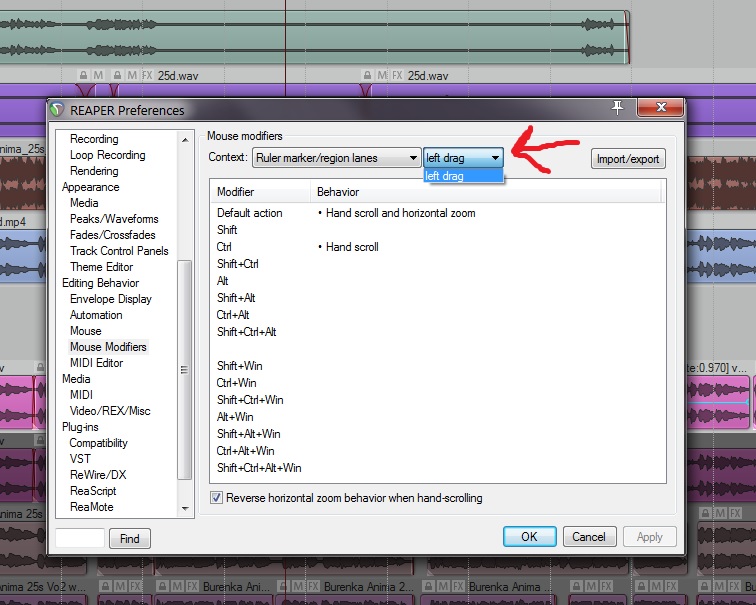Viewport: 756px width, 605px height.
Task: Open Video/REX/Misc settings
Action: point(110,411)
